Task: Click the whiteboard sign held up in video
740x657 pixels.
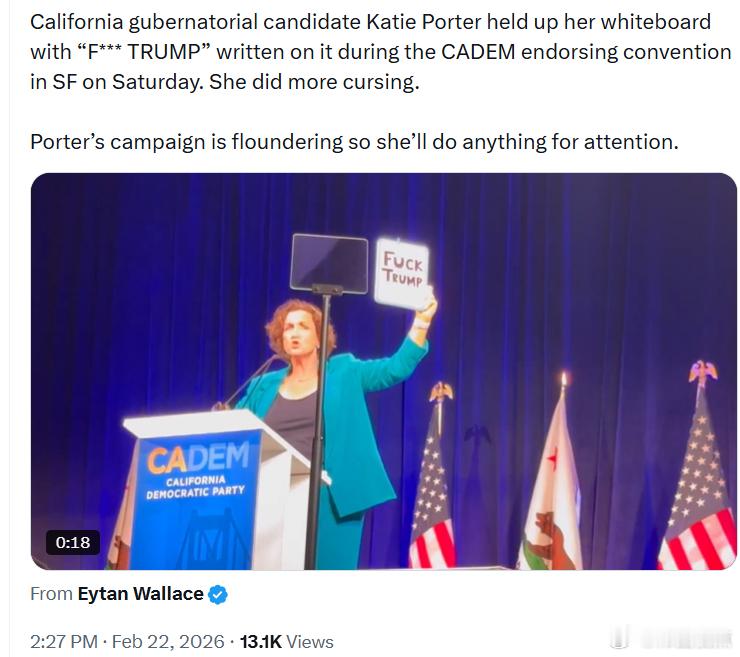Action: pos(403,271)
